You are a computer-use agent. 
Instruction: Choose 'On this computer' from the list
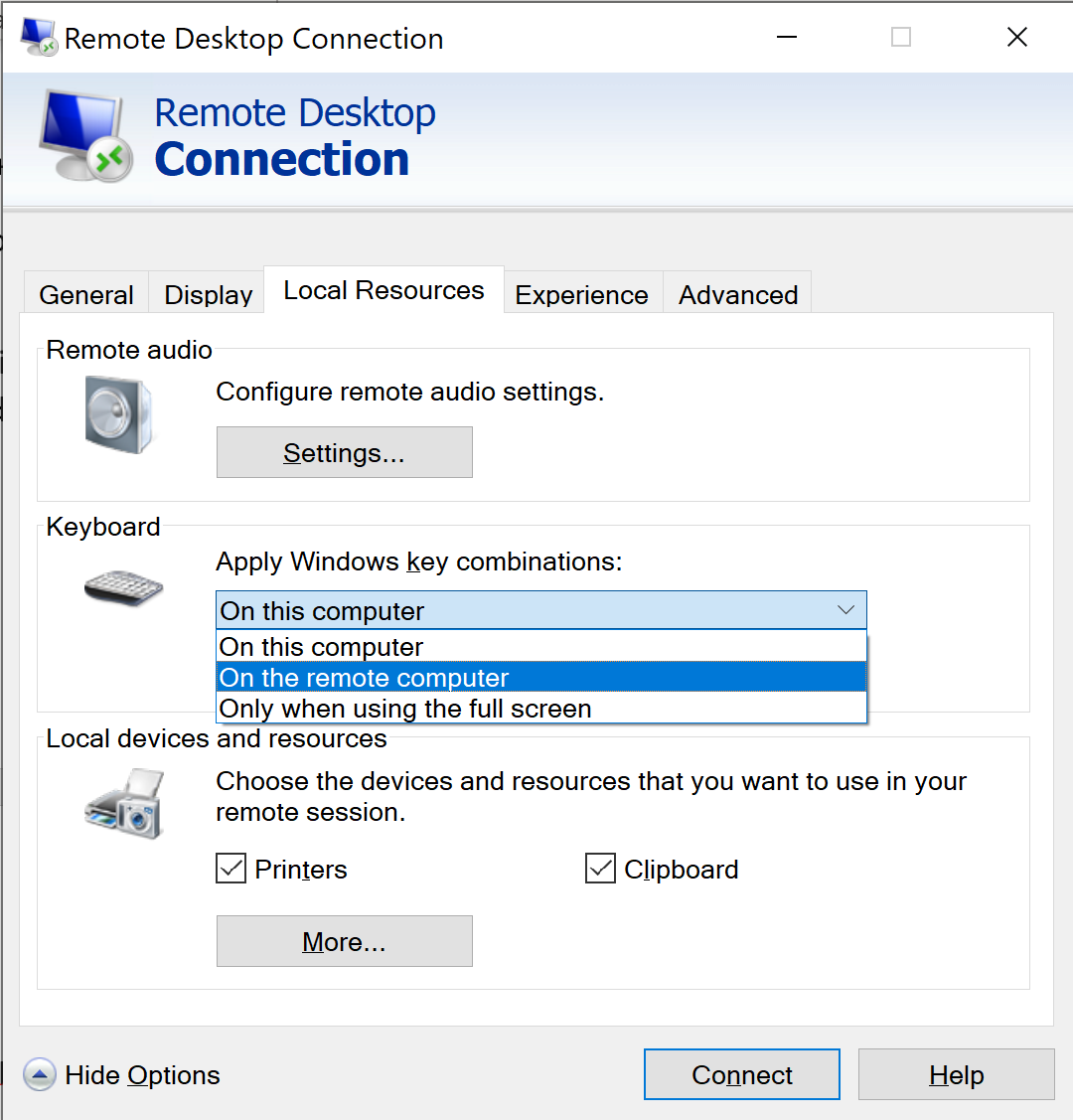541,646
